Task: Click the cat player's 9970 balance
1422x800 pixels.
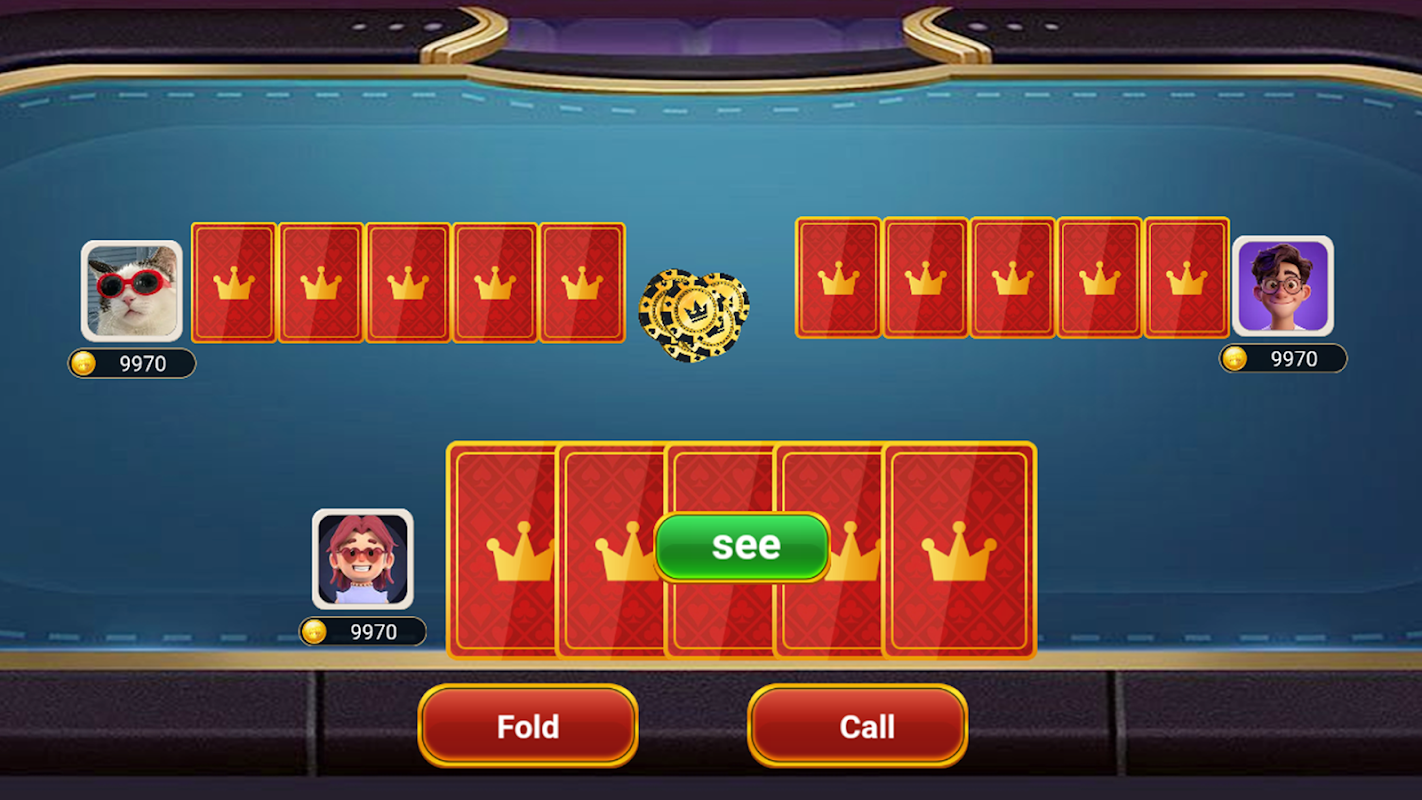Action: [x=143, y=364]
